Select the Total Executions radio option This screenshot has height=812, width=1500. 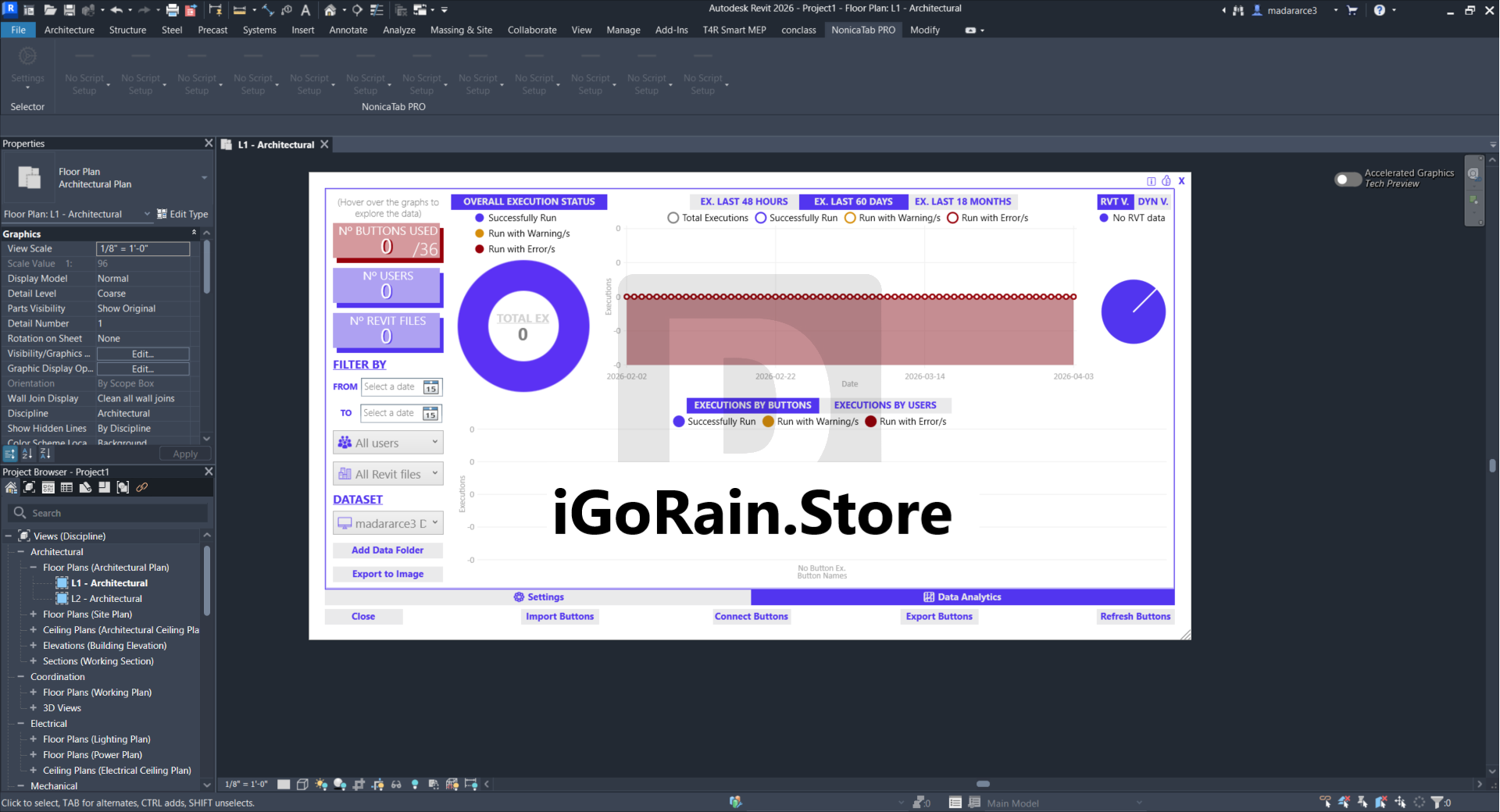pos(673,218)
